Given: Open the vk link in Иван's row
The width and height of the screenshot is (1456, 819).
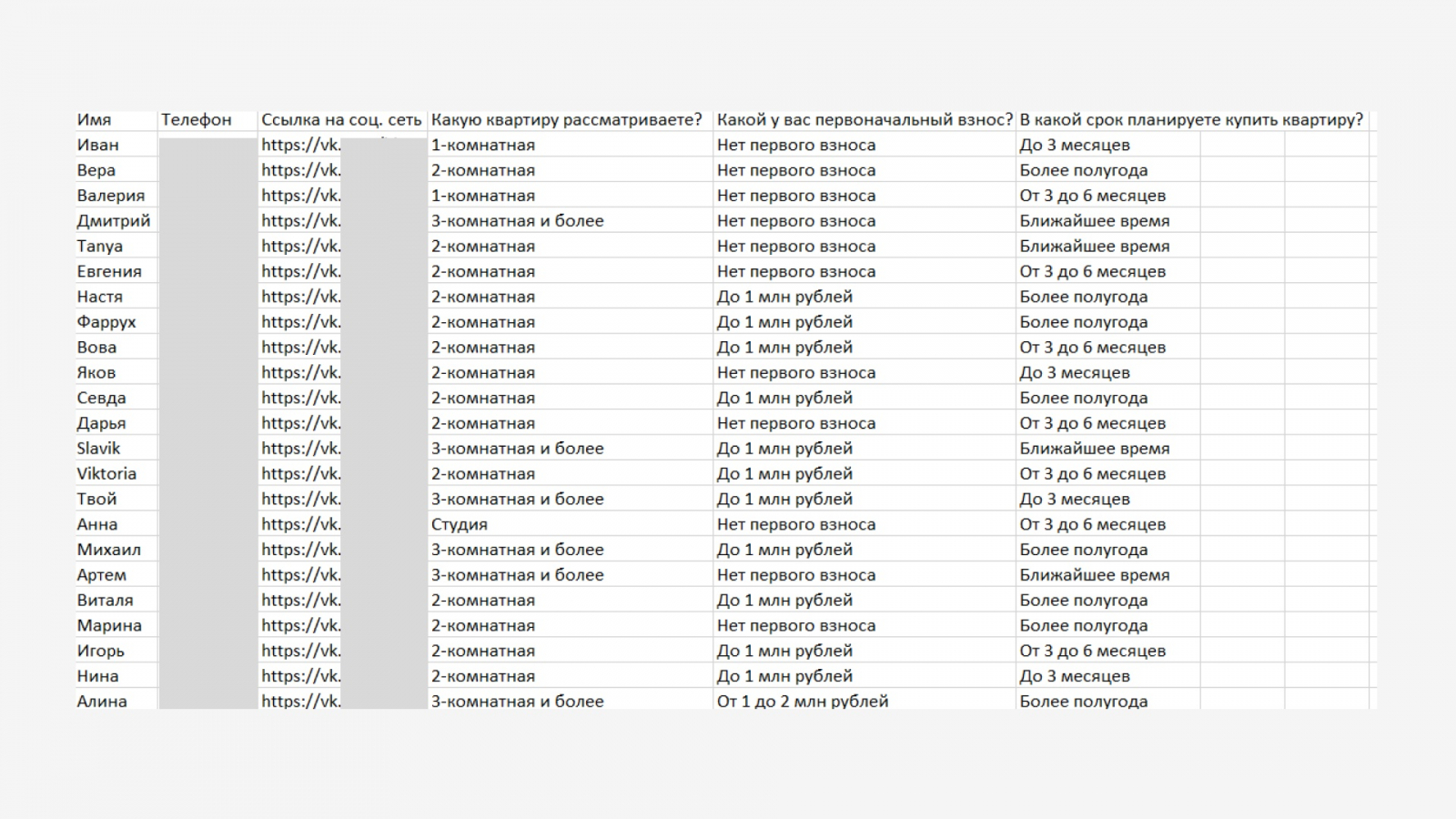Looking at the screenshot, I should coord(301,145).
